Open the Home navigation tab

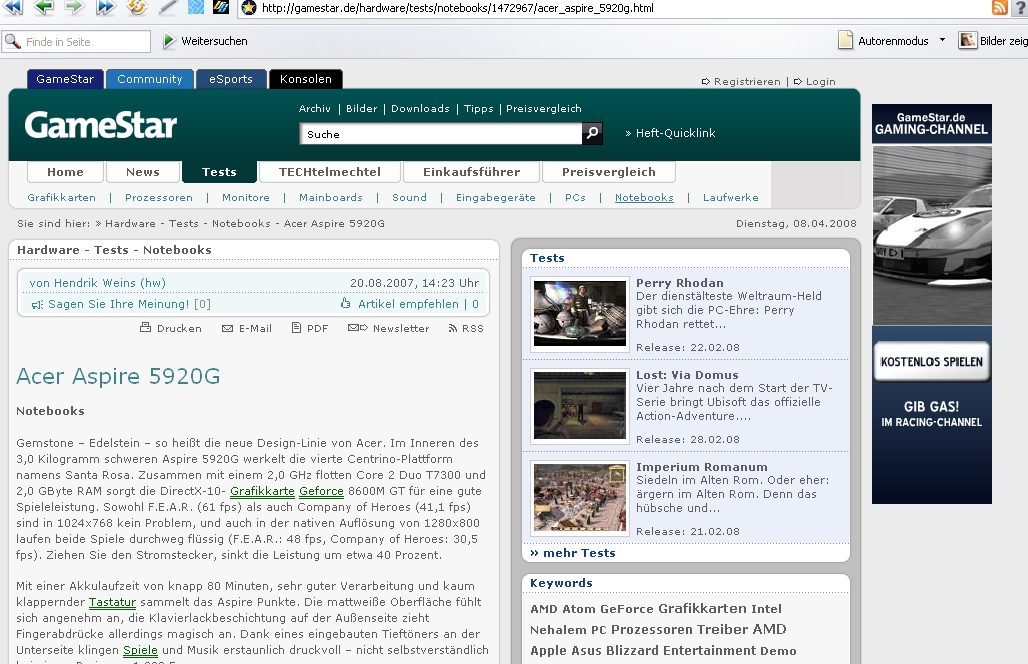(x=66, y=172)
